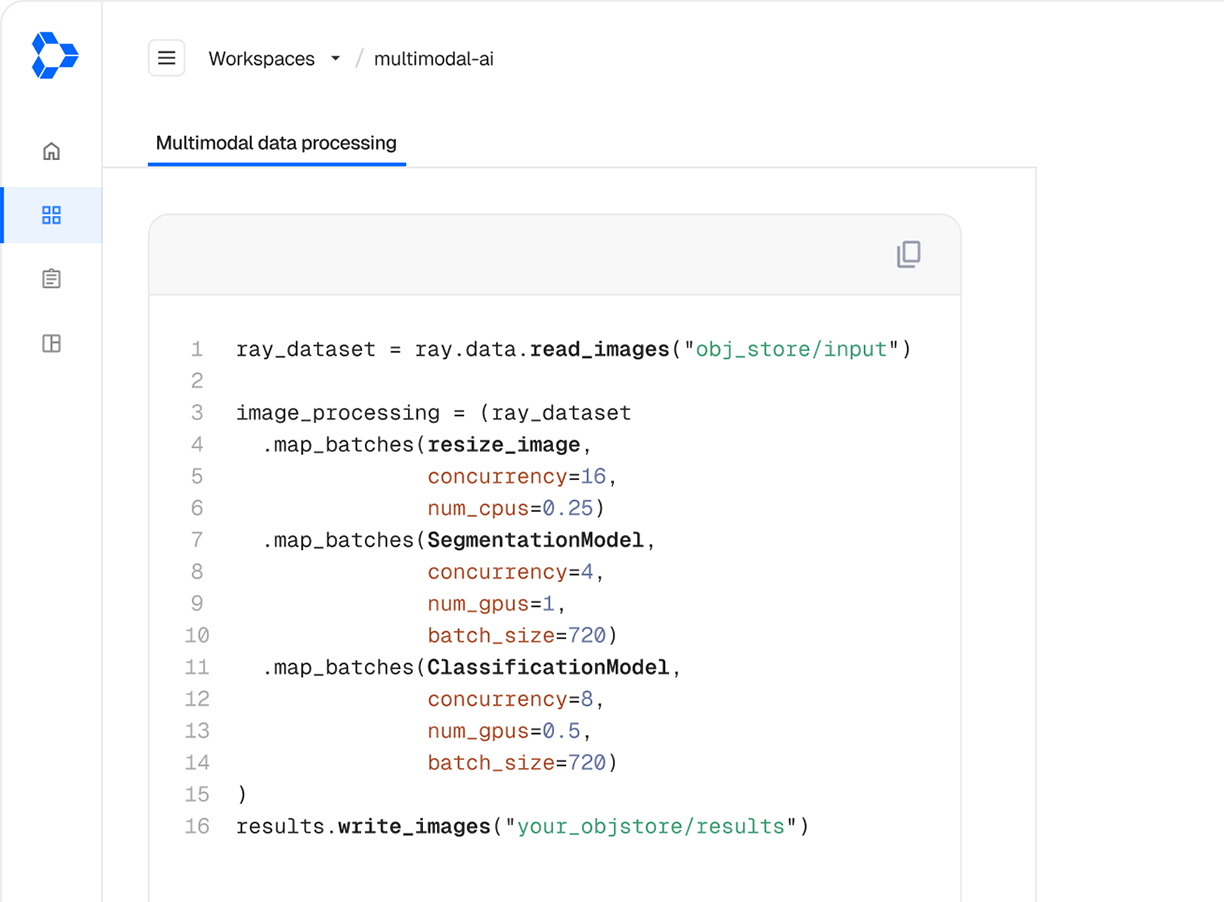Click the layout panel icon in sidebar

[x=51, y=343]
